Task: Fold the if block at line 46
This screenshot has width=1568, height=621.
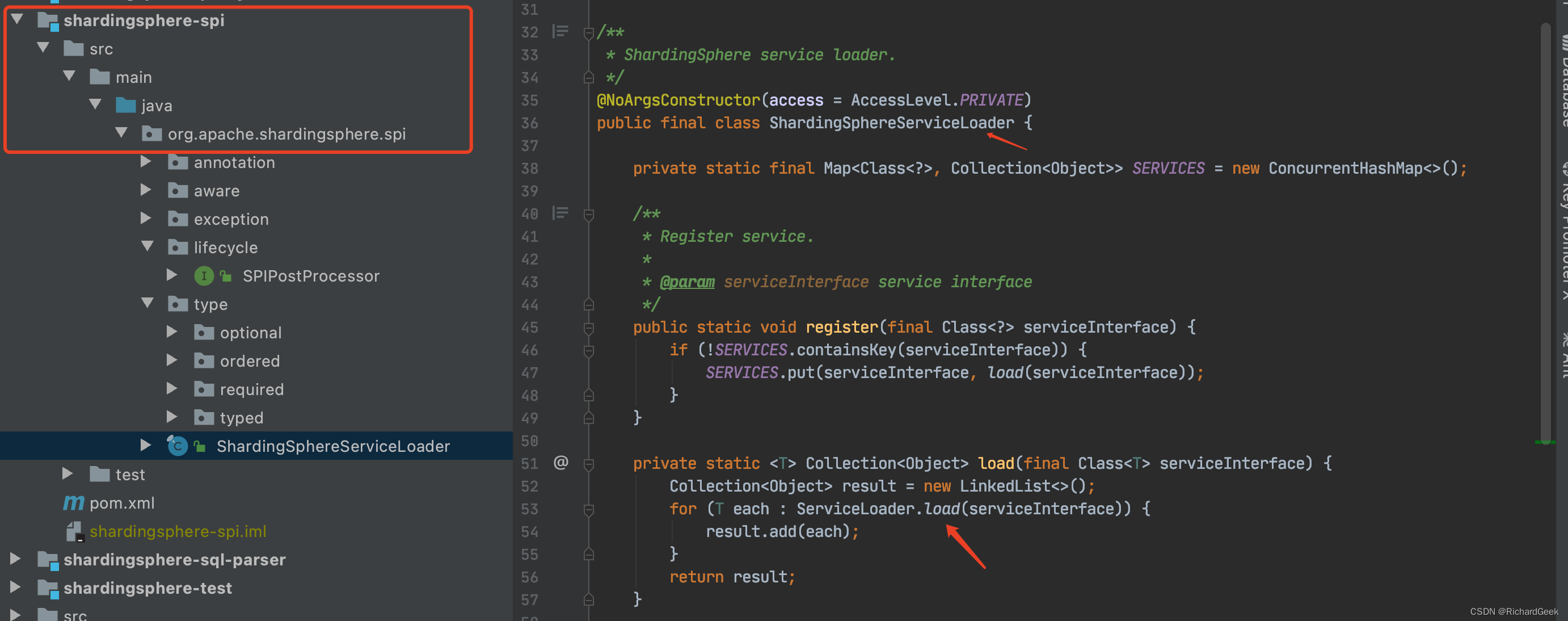Action: [589, 351]
